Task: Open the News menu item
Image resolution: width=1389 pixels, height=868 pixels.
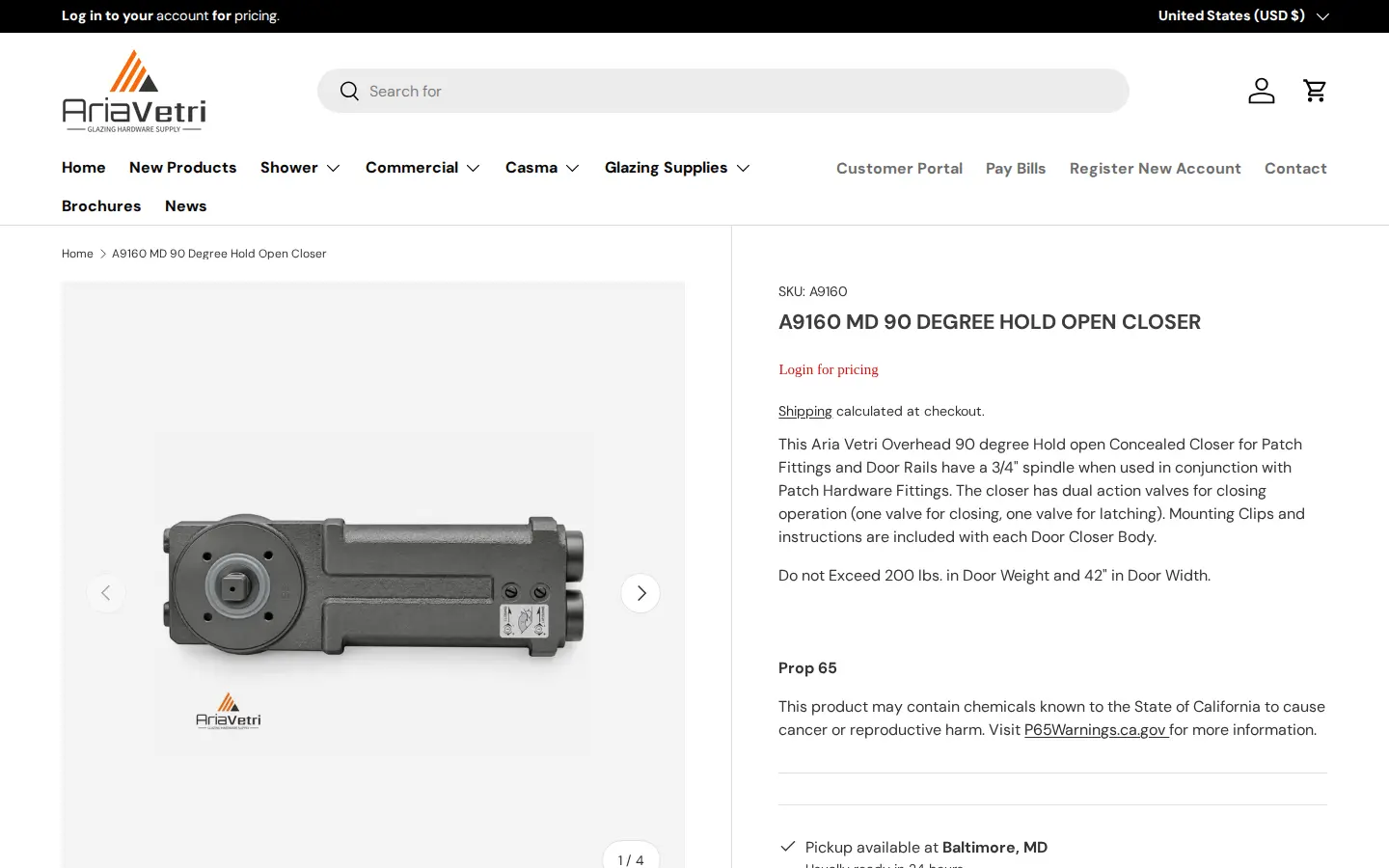Action: tap(186, 206)
